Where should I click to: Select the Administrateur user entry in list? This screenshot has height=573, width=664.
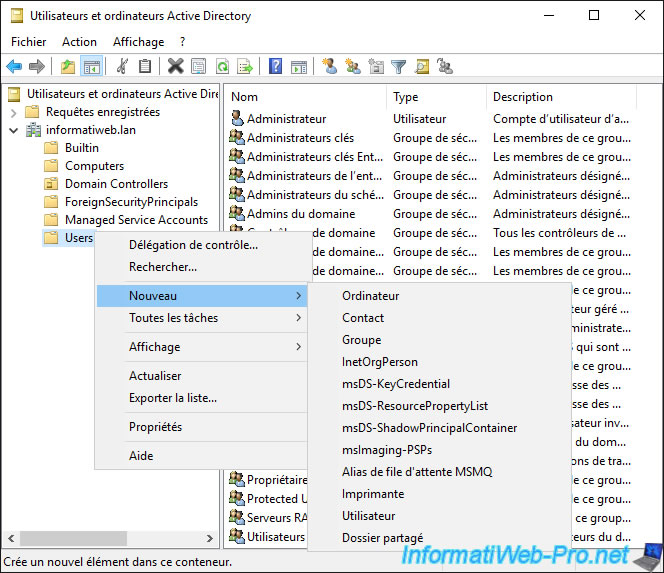point(286,119)
